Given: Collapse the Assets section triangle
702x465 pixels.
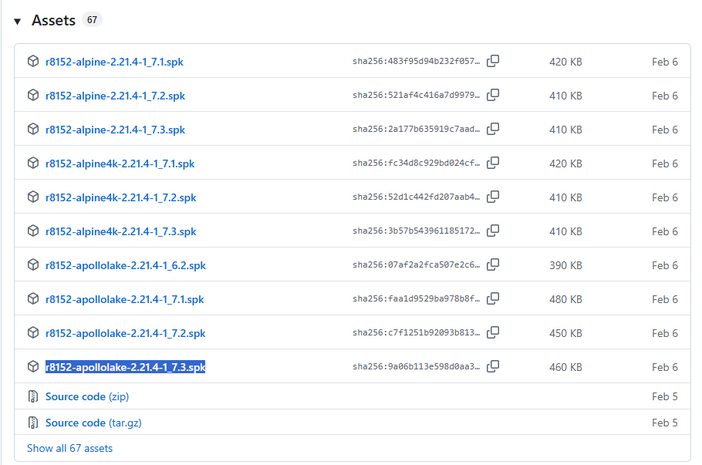Looking at the screenshot, I should tap(17, 21).
